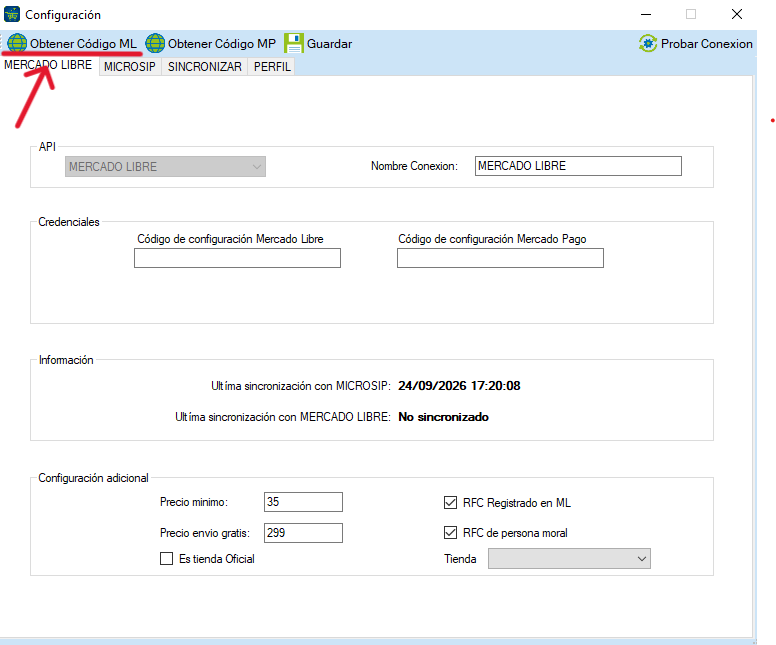Click the date value 24/09/2026 17:20:08

coord(459,386)
